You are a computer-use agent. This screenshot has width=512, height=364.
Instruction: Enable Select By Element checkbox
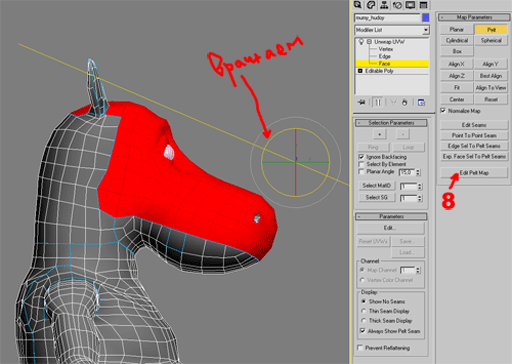point(361,164)
